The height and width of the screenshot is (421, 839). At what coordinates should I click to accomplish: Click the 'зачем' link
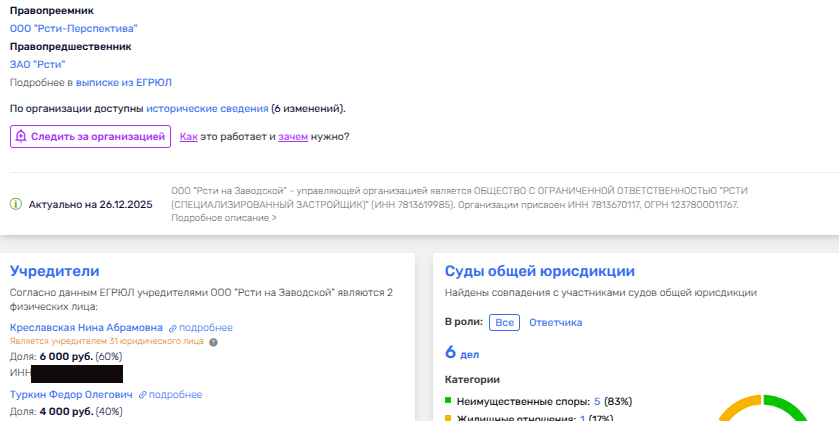(x=292, y=137)
